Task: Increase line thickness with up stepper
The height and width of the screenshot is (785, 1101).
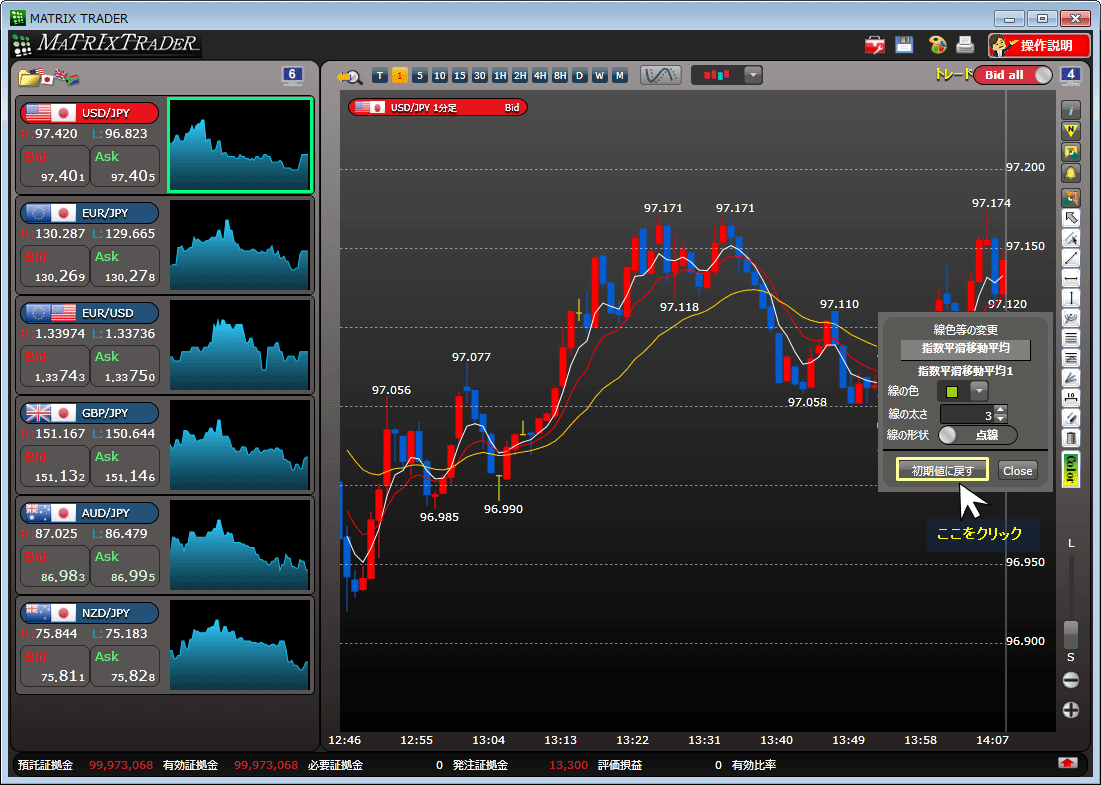Action: tap(1001, 409)
